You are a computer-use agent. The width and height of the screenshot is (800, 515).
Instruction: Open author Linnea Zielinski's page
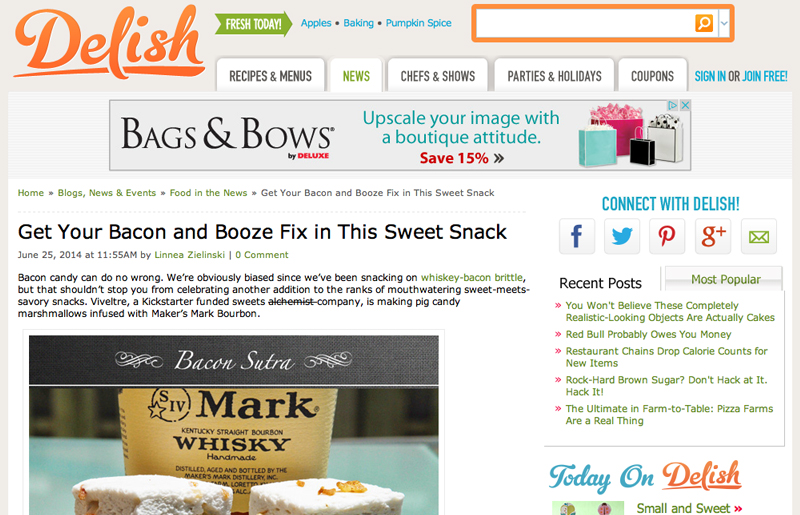189,255
